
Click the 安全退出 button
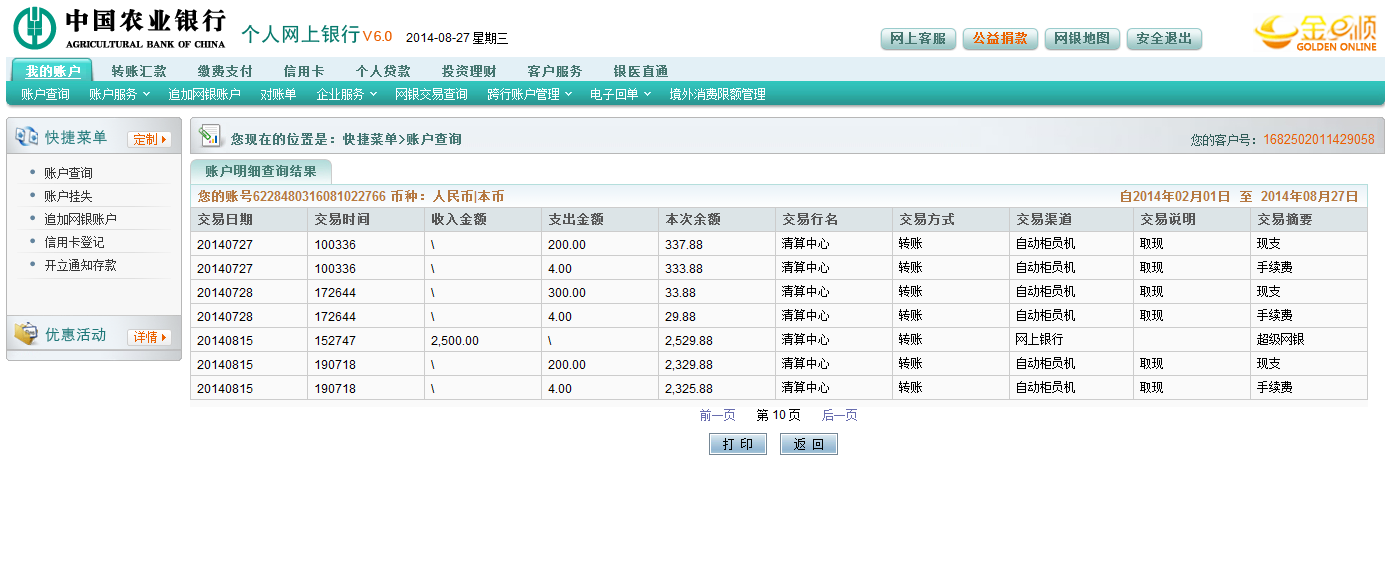coord(1164,39)
